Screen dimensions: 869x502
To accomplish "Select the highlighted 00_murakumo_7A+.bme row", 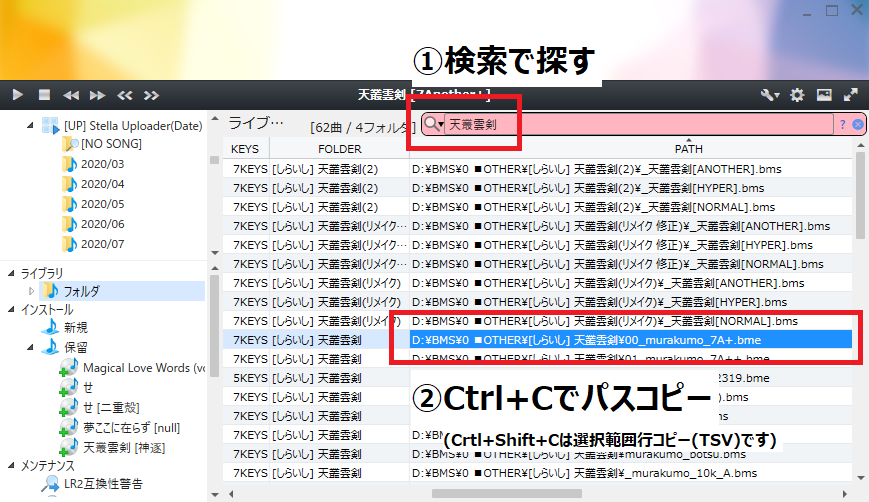I will [538, 340].
